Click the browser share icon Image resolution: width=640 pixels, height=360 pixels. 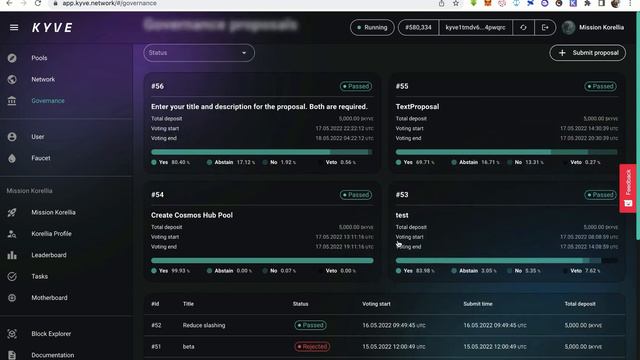441,3
